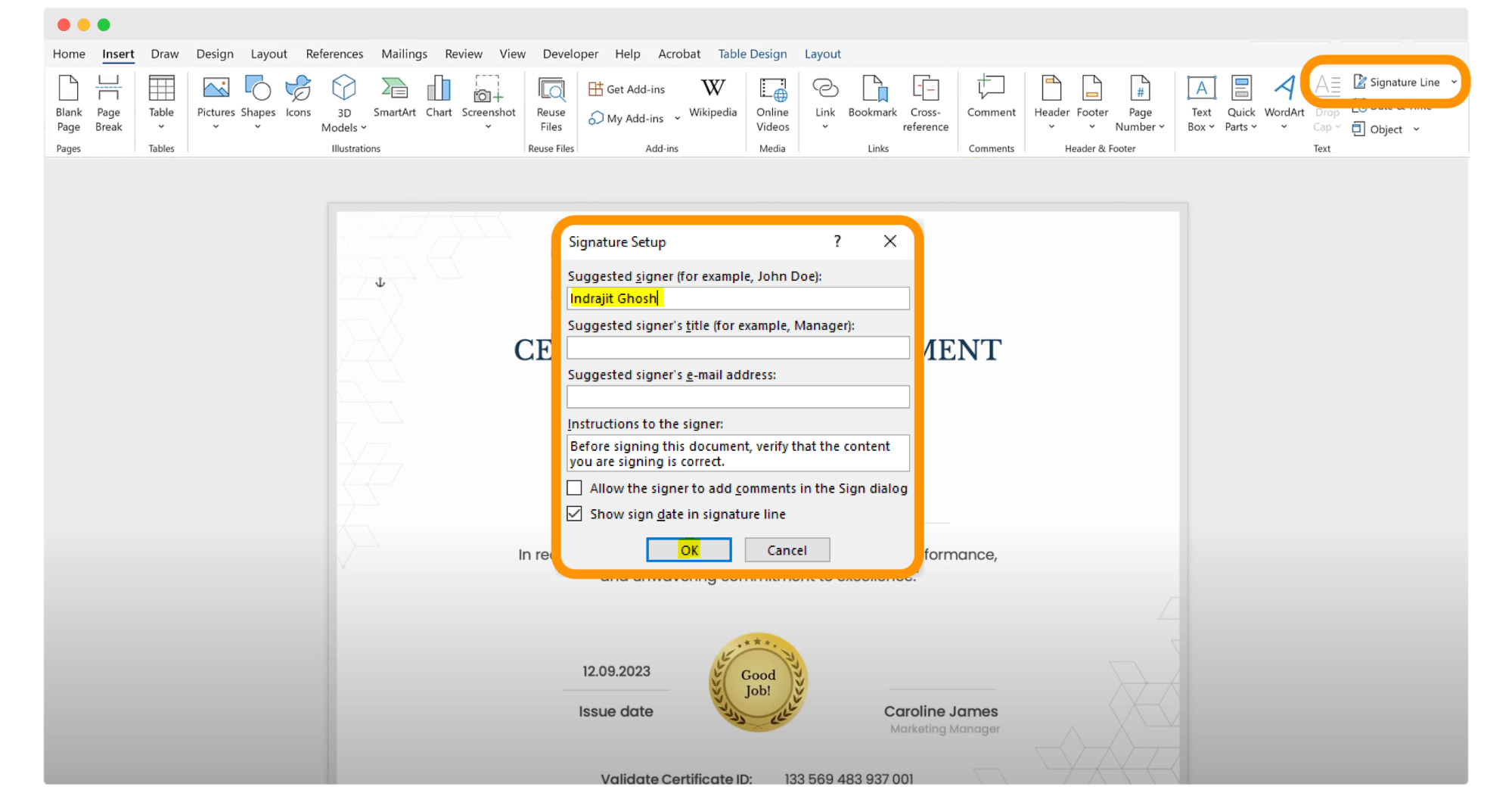Screen dimensions: 1512x793
Task: Open the Header options
Action: click(x=1051, y=104)
